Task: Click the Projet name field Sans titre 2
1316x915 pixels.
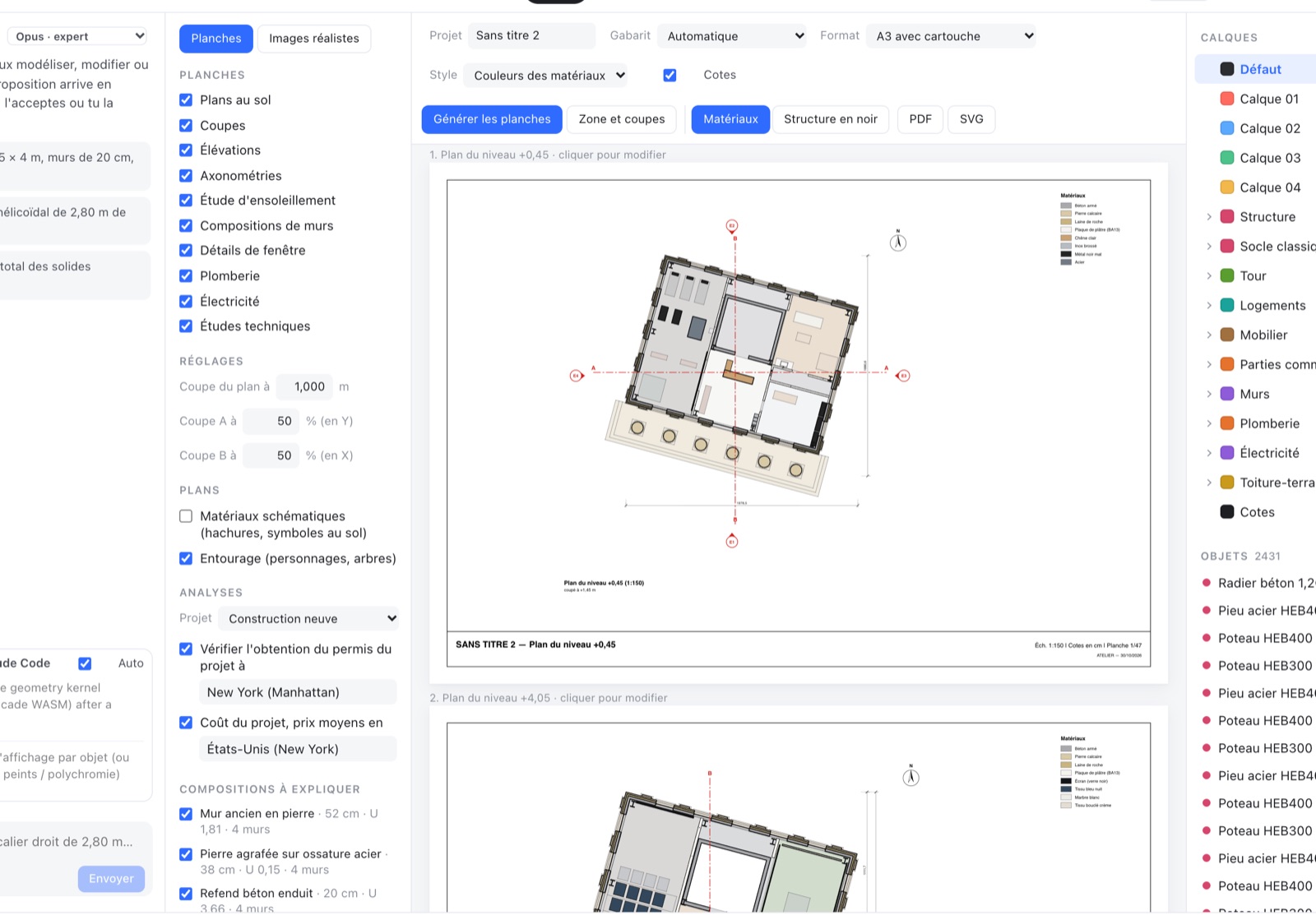Action: tap(531, 35)
